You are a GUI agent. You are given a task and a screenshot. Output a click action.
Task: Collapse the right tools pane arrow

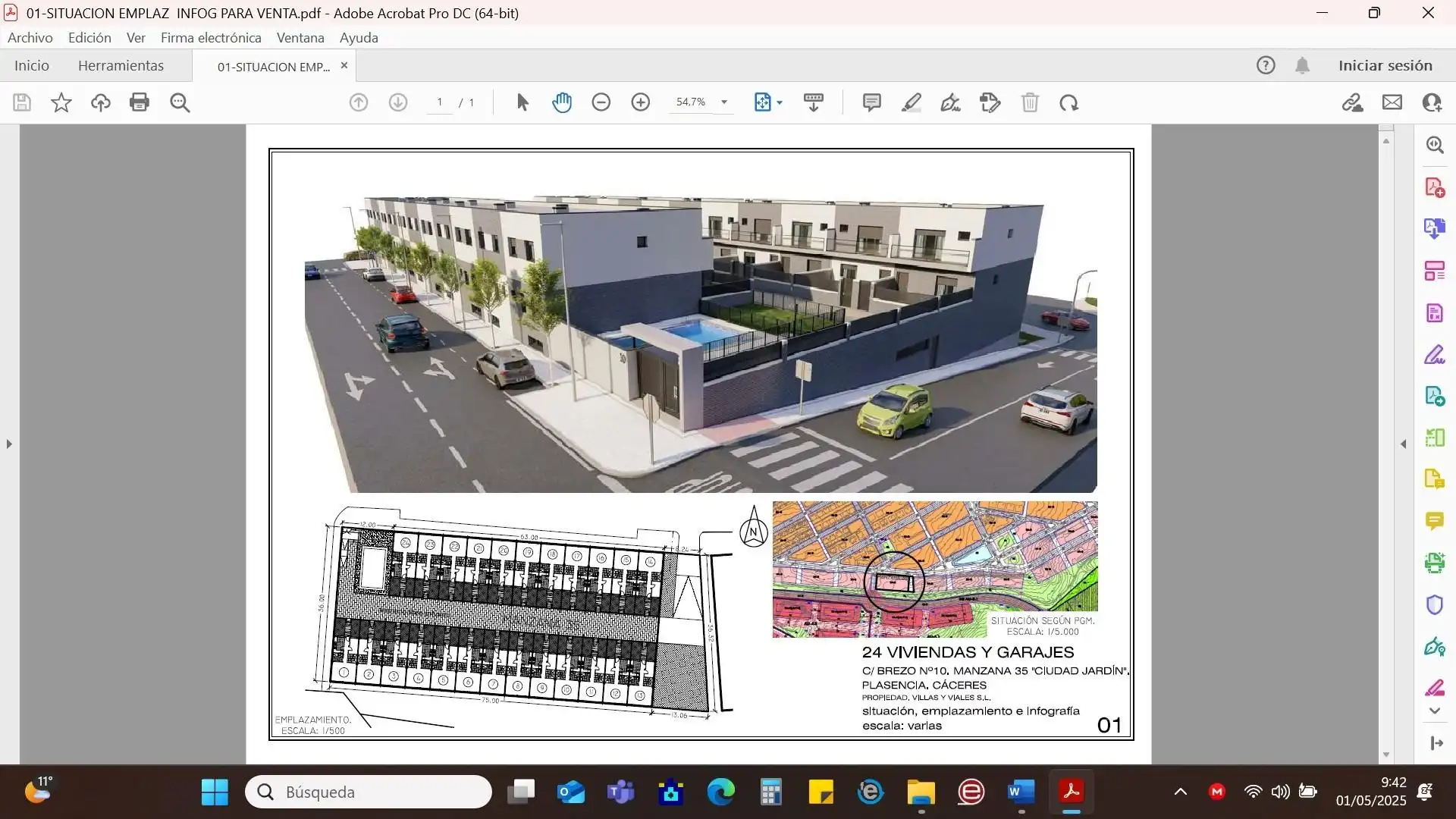[x=1403, y=444]
